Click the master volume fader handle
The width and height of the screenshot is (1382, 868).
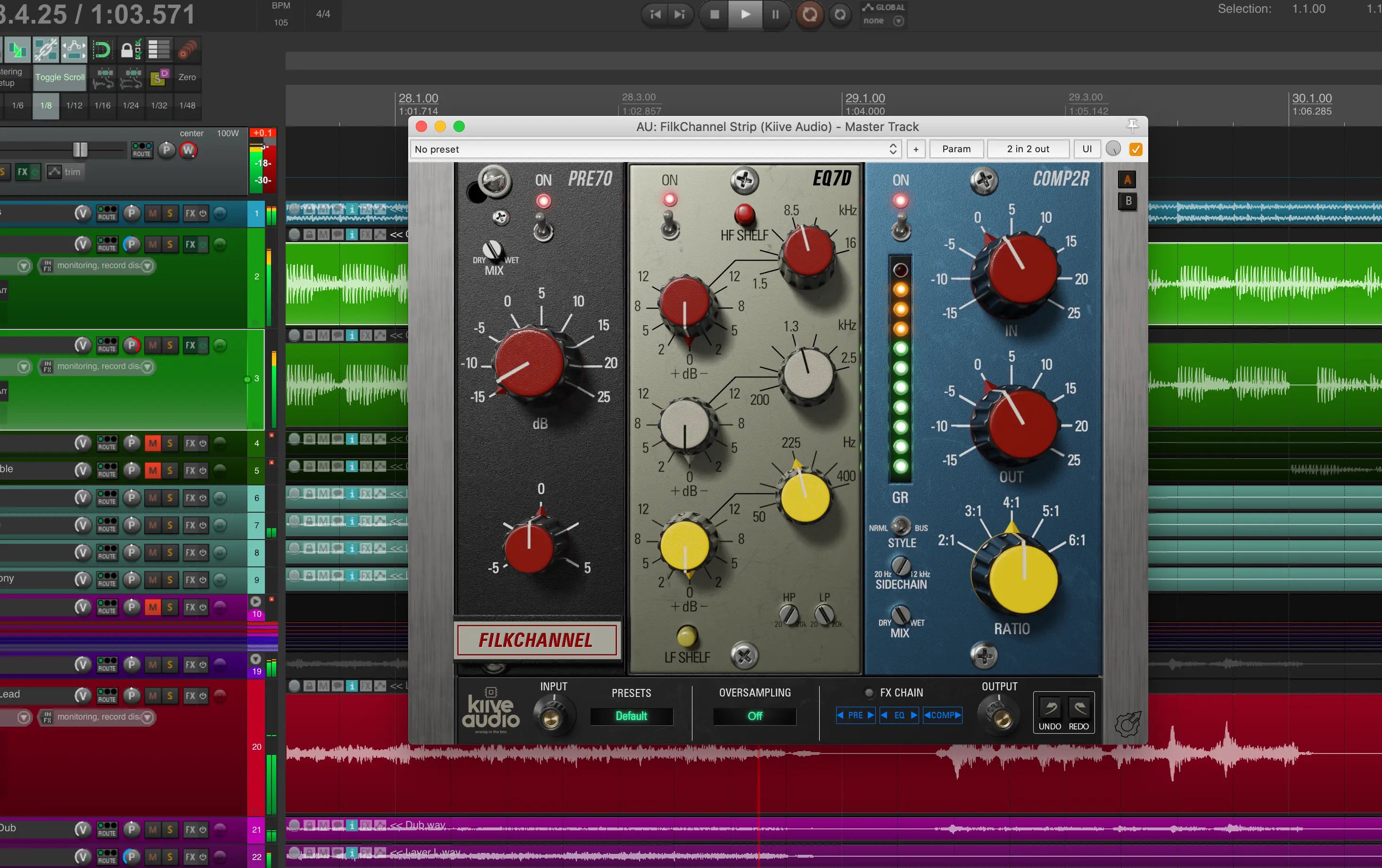(80, 150)
